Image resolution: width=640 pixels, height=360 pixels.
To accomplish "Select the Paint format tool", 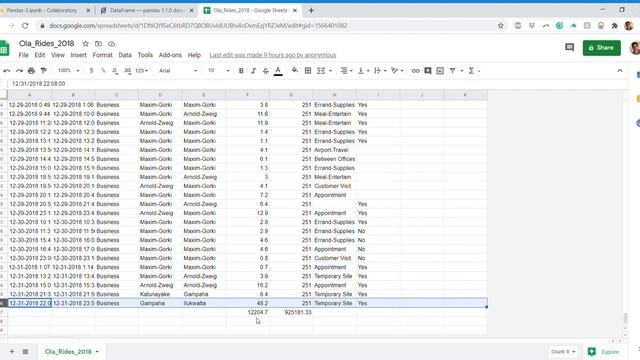I will pyautogui.click(x=44, y=71).
